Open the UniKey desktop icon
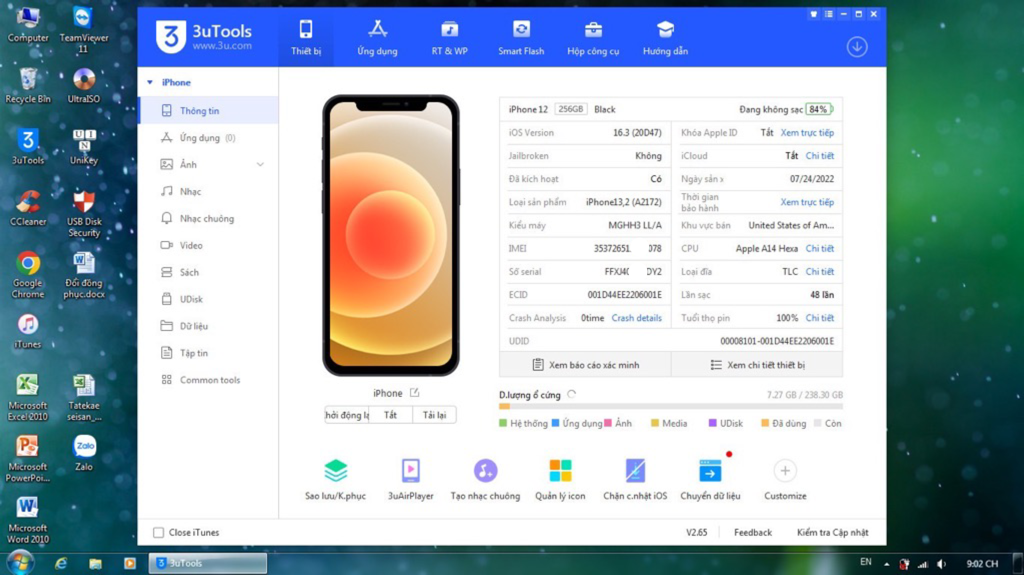The image size is (1024, 575). (x=84, y=147)
